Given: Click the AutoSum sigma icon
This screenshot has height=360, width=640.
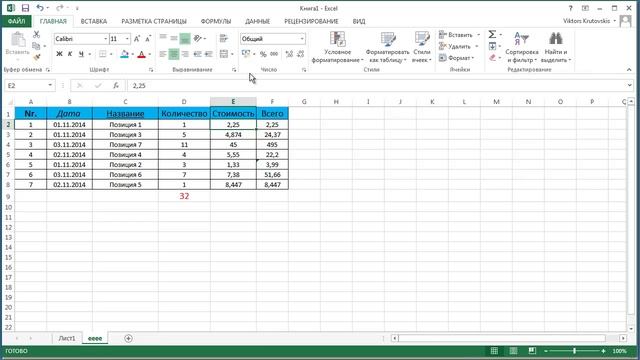Looking at the screenshot, I should coord(492,34).
